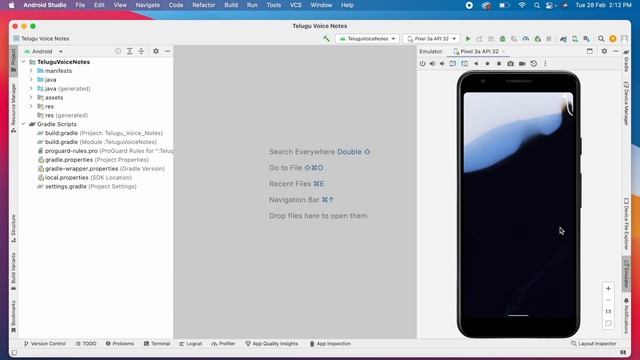Click Expand All in Project panel
640x360 pixels.
pyautogui.click(x=129, y=51)
